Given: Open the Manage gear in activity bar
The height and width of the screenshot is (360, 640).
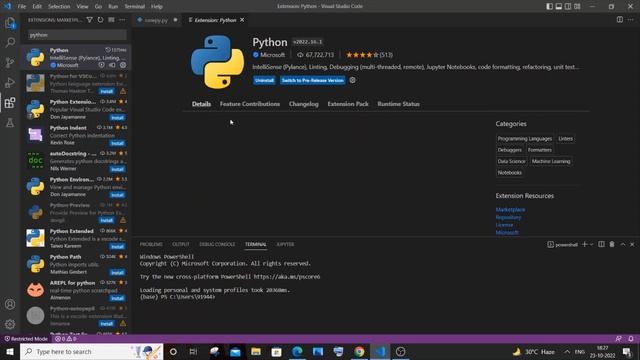Looking at the screenshot, I should coord(10,324).
